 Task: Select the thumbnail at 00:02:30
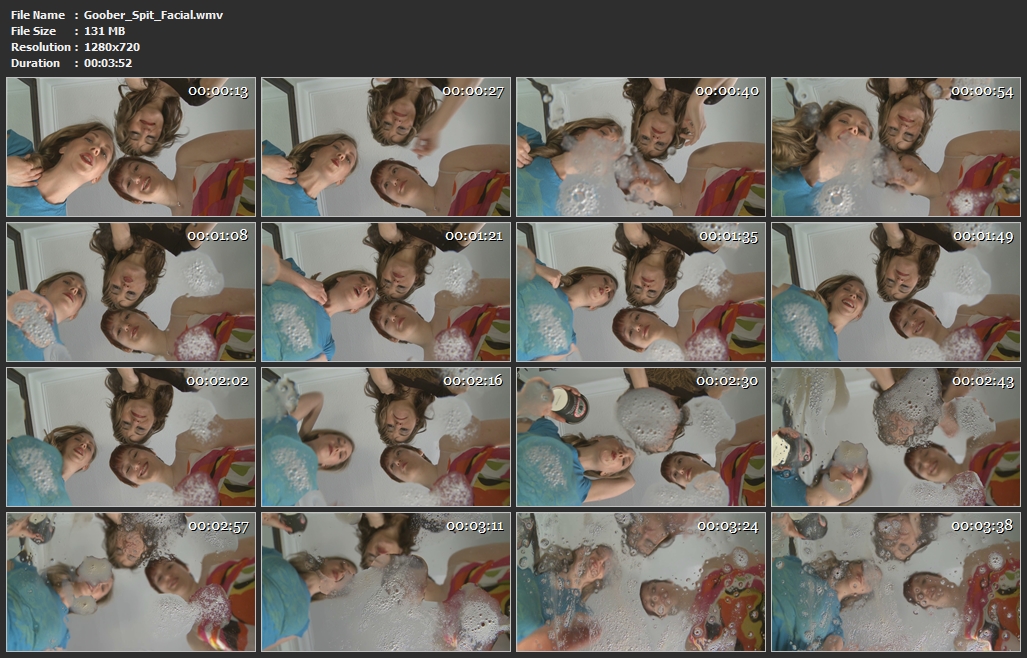[641, 437]
